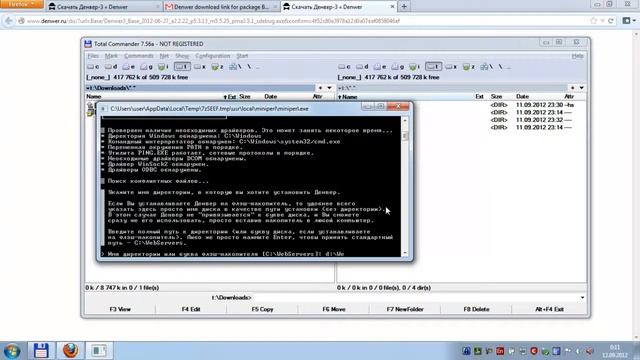Sort right panel by Date column

pyautogui.click(x=522, y=97)
